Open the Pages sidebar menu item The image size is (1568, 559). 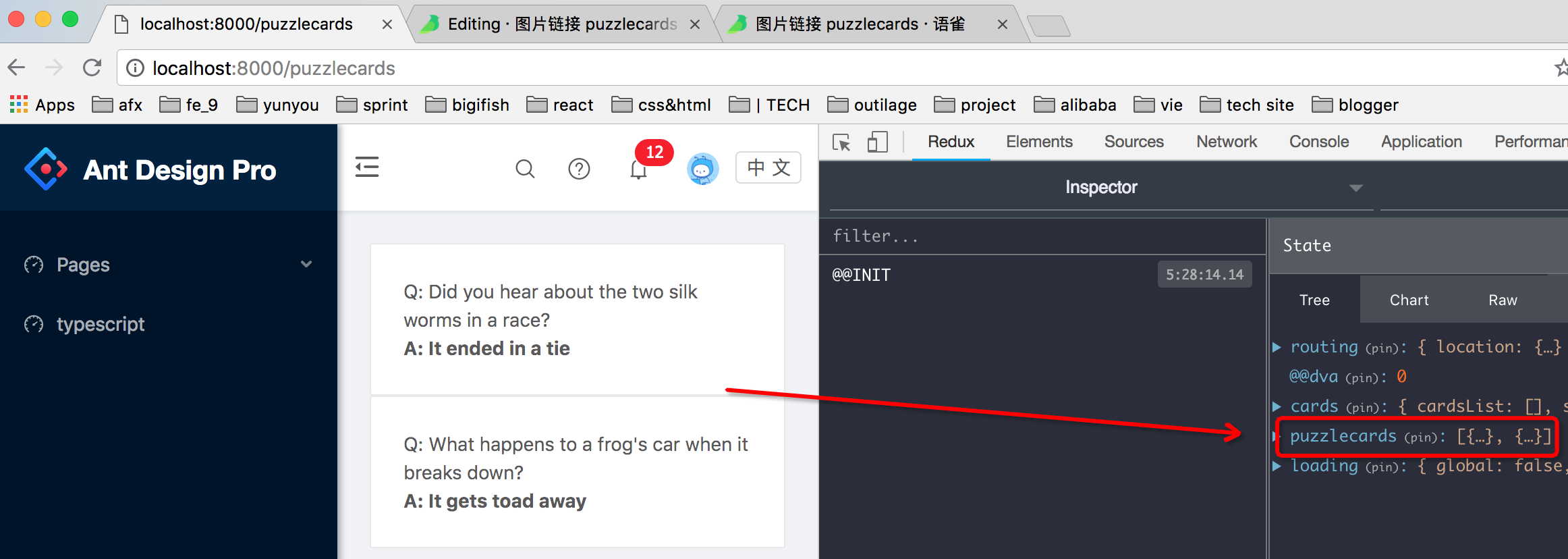(x=169, y=265)
